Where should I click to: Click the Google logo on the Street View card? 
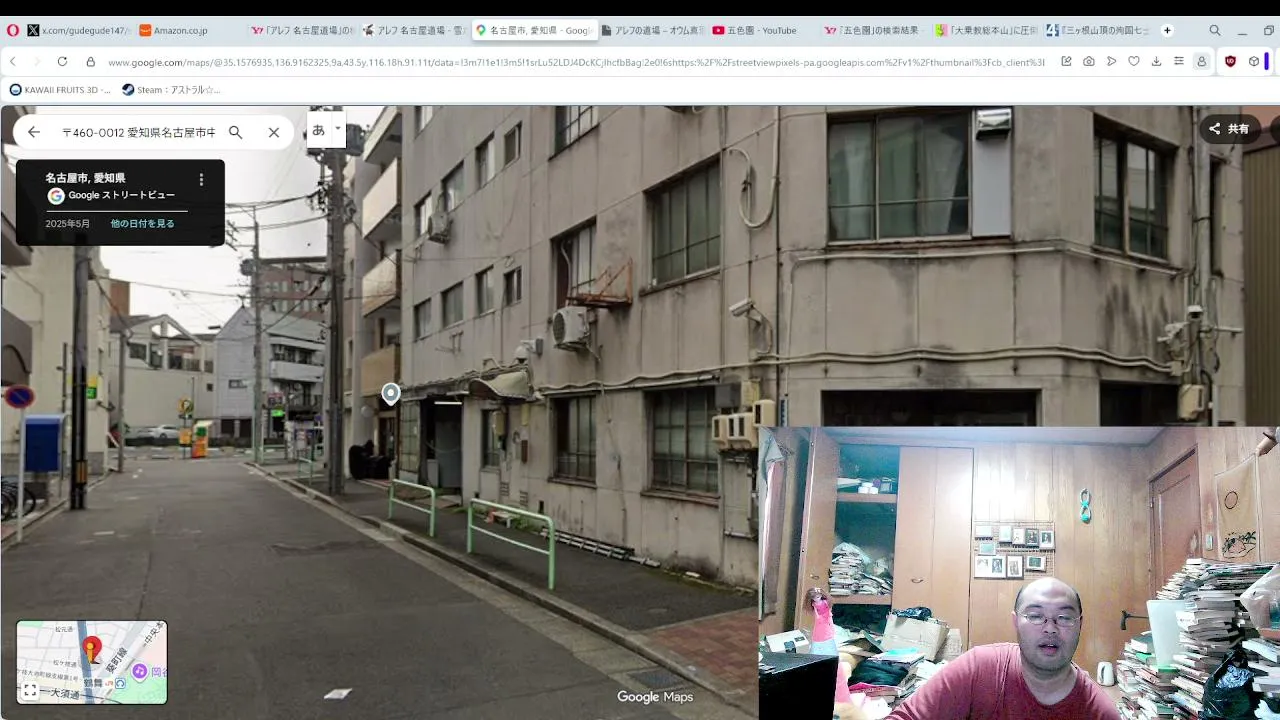(x=56, y=196)
